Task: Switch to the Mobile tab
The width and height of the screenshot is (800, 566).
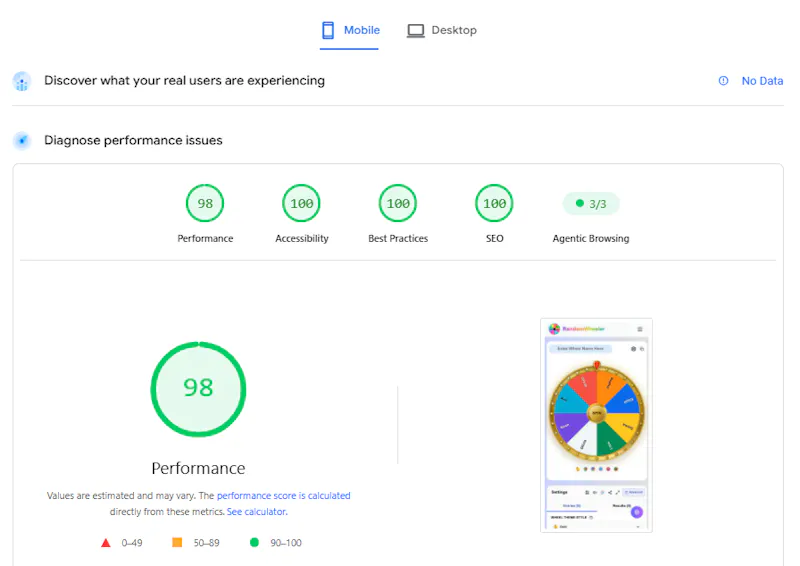Action: point(349,31)
